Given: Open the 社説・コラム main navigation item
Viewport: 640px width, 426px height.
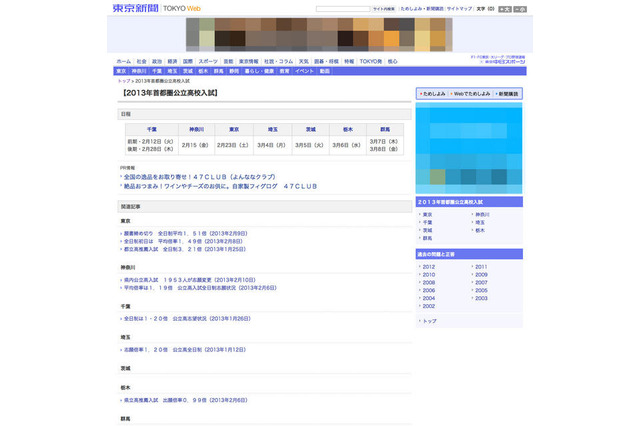Looking at the screenshot, I should click(x=278, y=62).
